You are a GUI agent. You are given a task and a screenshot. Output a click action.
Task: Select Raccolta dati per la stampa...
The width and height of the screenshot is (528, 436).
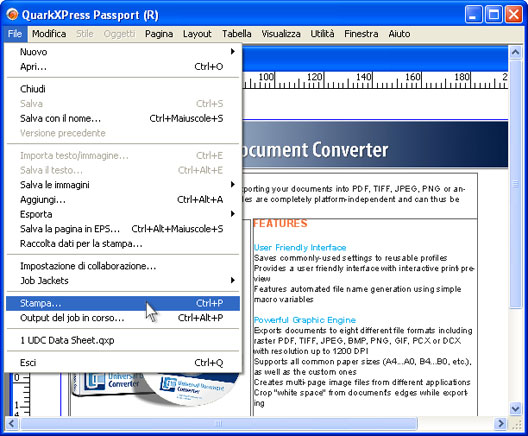coord(123,244)
